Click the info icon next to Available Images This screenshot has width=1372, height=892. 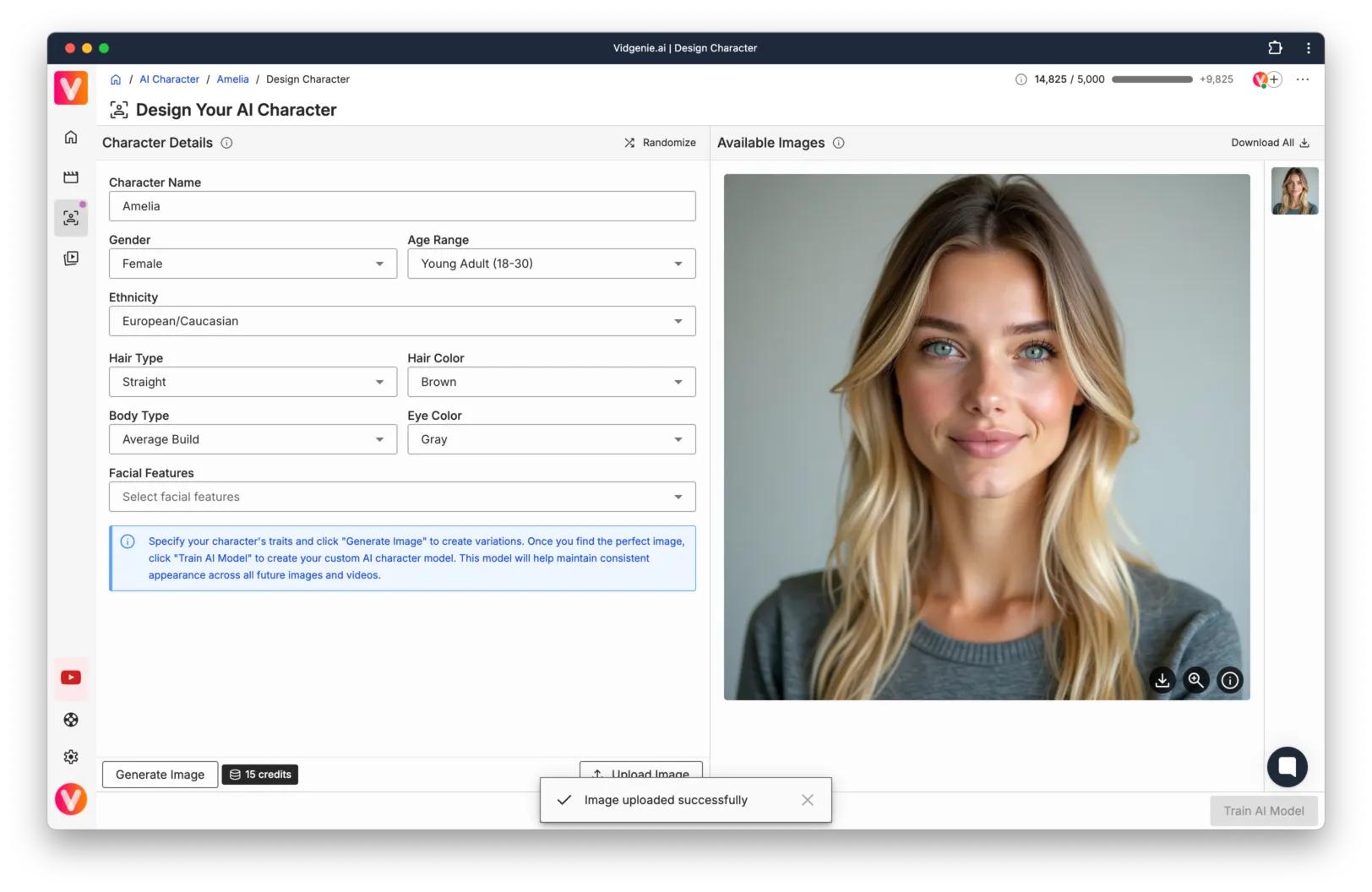[838, 143]
